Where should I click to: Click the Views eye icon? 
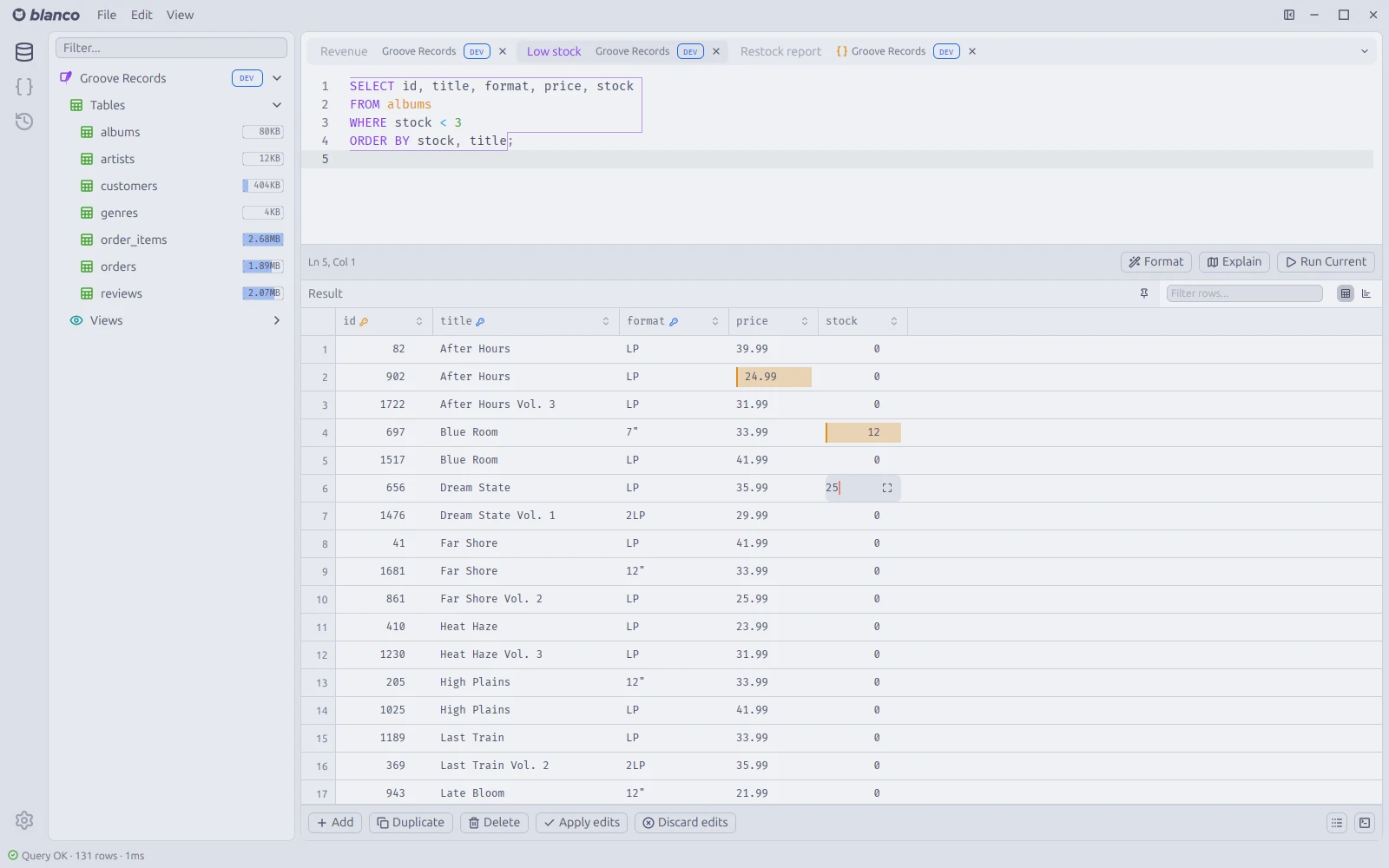point(76,320)
